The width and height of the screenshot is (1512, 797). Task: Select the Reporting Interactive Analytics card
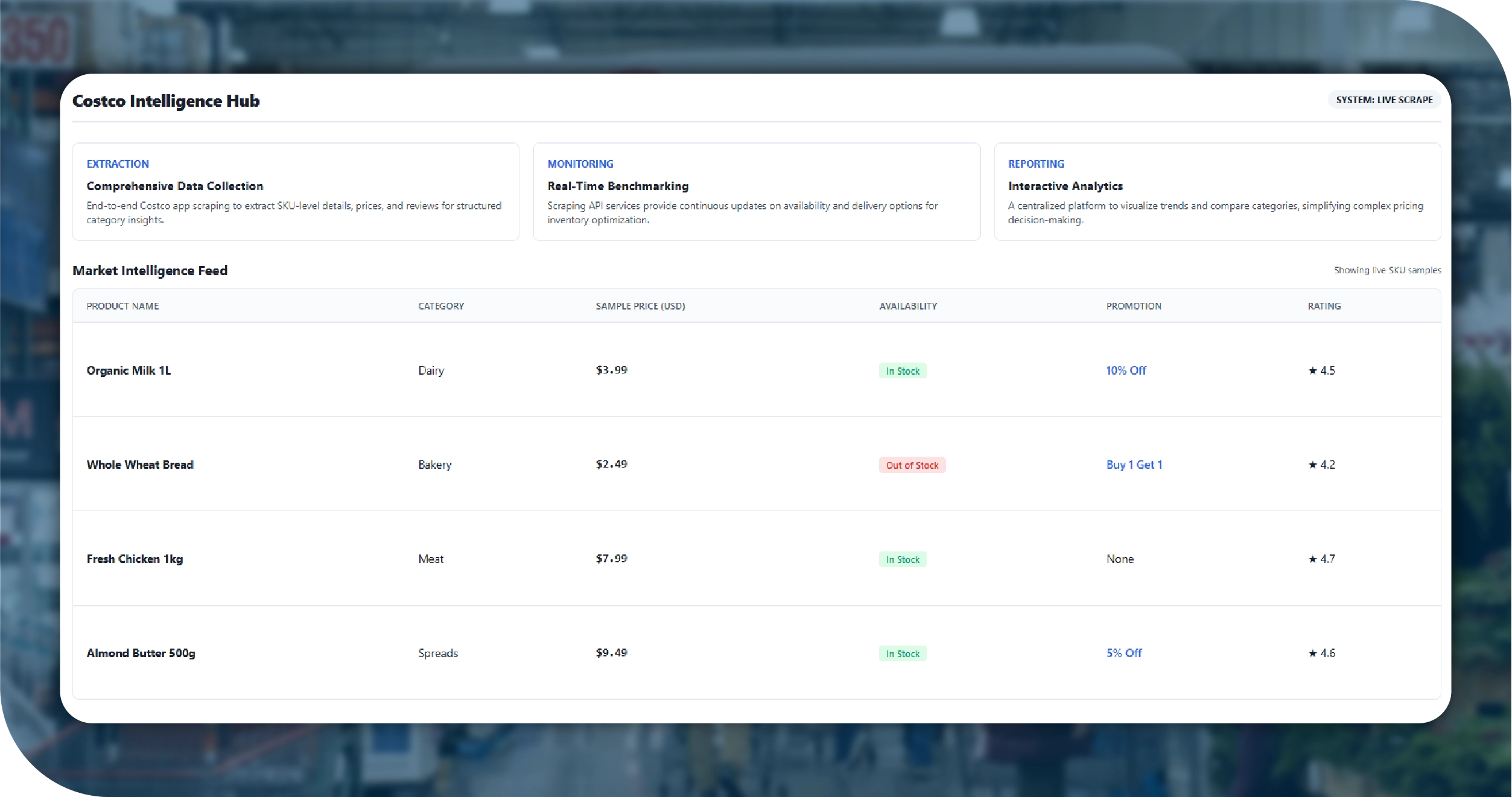1217,191
